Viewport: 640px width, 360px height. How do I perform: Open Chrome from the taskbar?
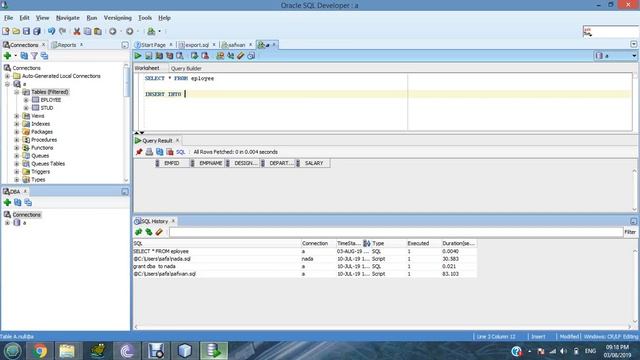(x=40, y=351)
